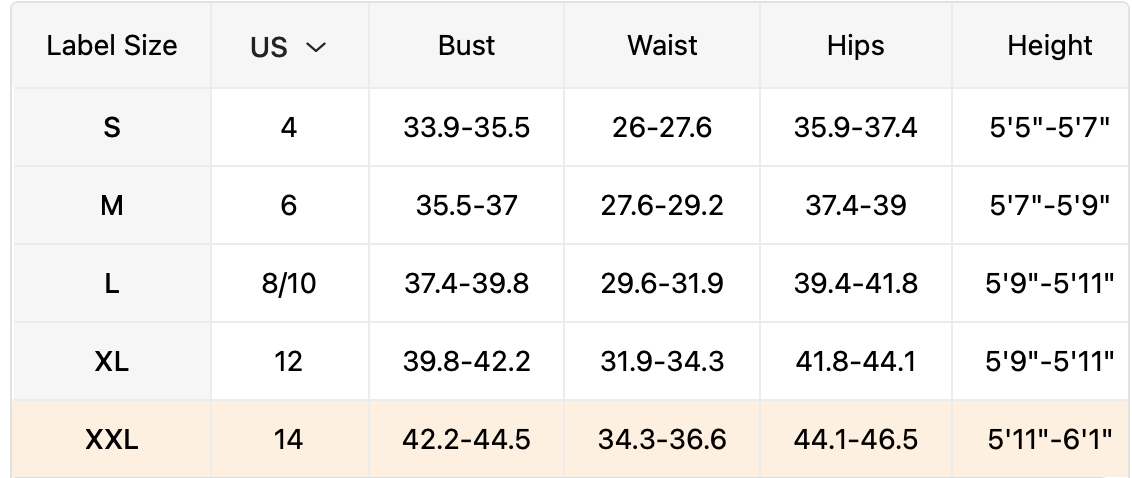Click the Waist column header

click(x=662, y=46)
